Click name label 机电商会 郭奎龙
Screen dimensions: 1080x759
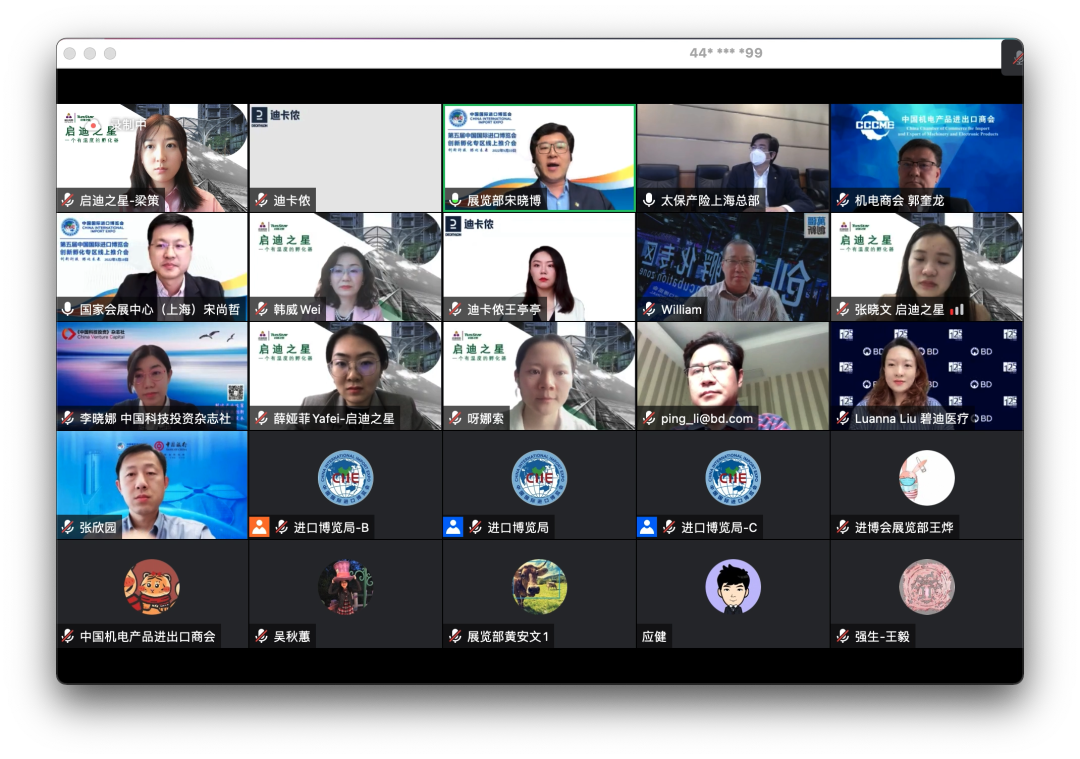point(899,200)
